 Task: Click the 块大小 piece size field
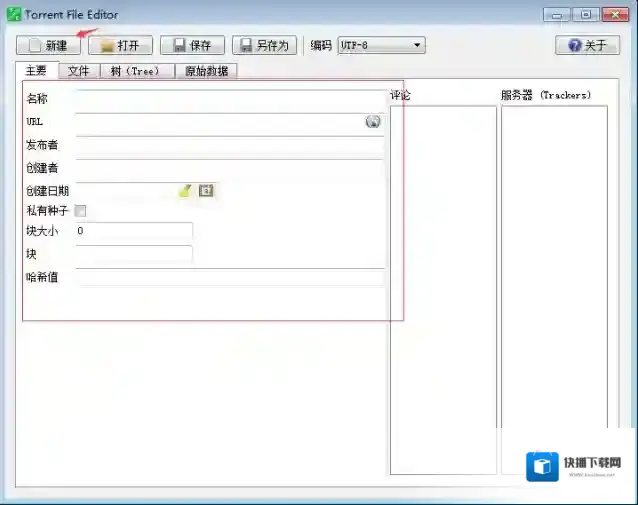pyautogui.click(x=133, y=231)
